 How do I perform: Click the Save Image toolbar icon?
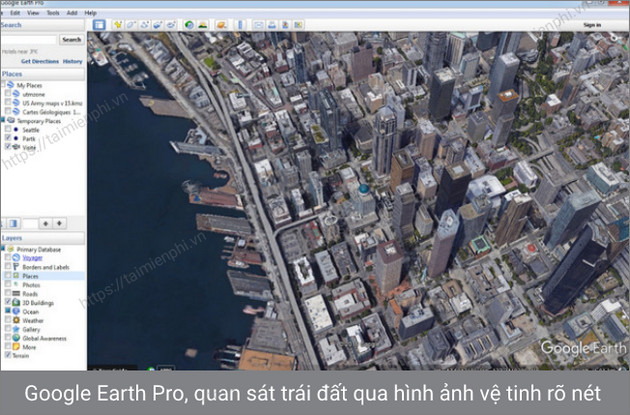point(285,25)
